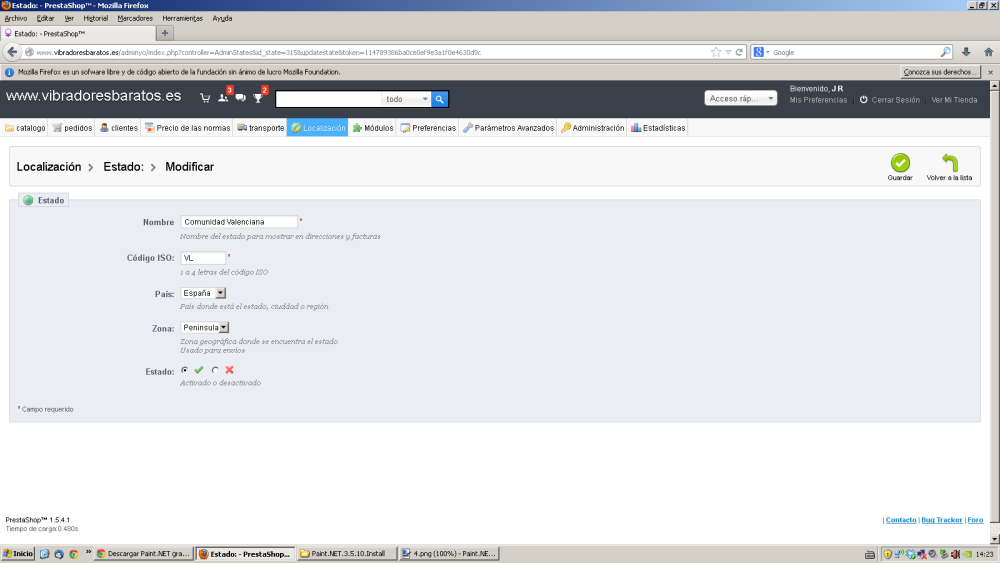
Task: Open the pedidos admin tab
Action: pyautogui.click(x=72, y=128)
